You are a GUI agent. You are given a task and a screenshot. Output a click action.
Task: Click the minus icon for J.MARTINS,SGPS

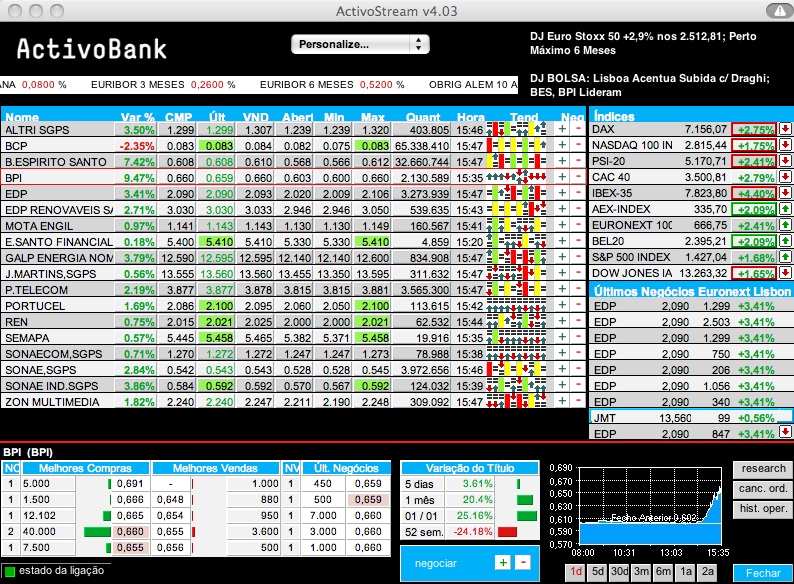(578, 273)
